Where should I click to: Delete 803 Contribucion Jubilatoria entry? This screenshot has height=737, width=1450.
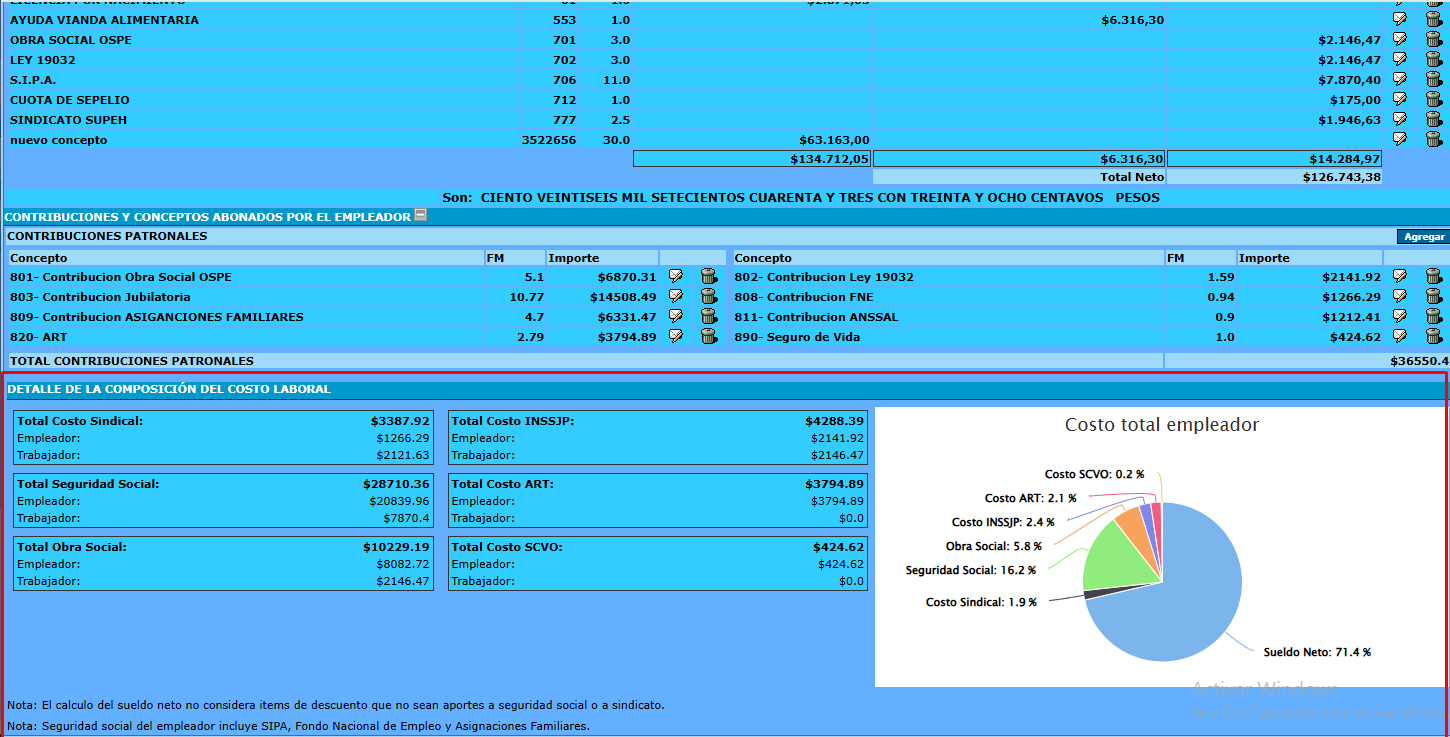[709, 296]
